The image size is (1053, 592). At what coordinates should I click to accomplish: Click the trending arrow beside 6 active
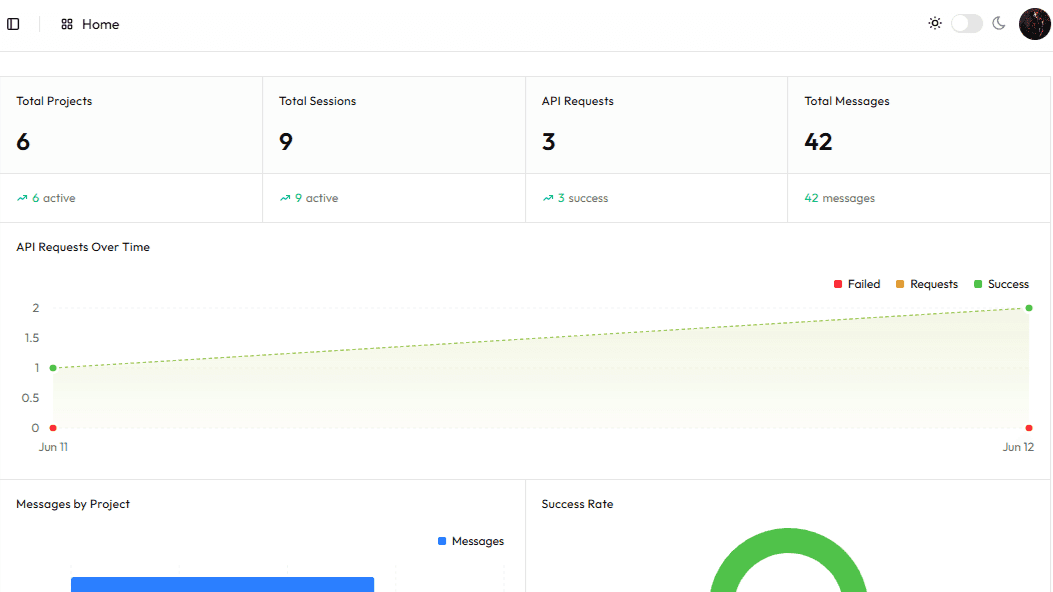[x=22, y=198]
